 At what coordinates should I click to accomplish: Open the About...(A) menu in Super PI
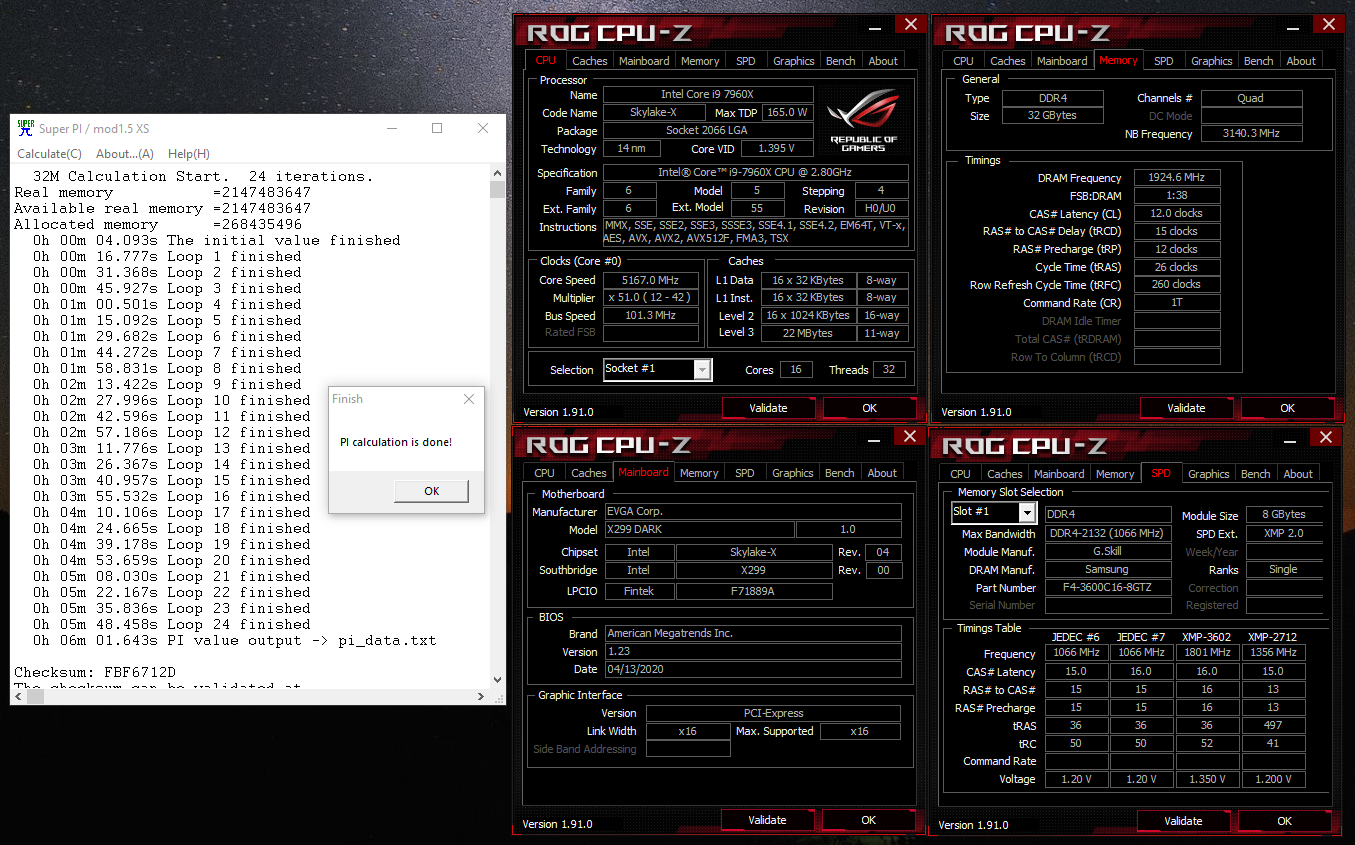[125, 154]
